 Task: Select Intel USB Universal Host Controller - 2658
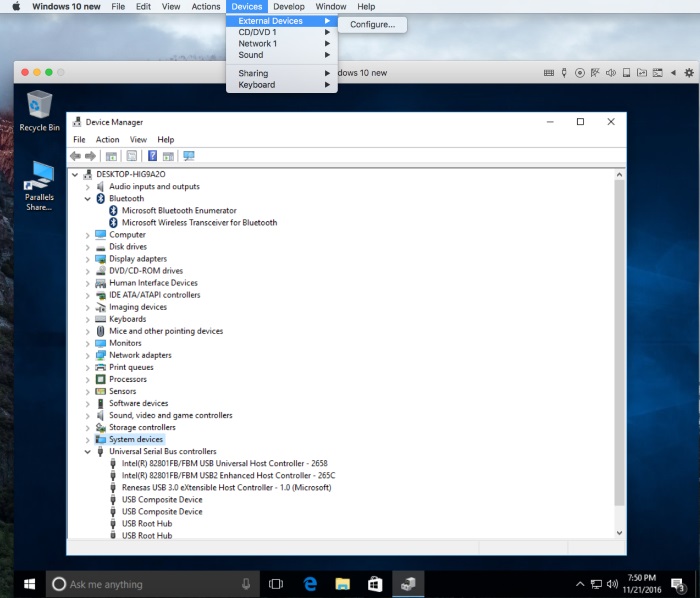pyautogui.click(x=225, y=464)
